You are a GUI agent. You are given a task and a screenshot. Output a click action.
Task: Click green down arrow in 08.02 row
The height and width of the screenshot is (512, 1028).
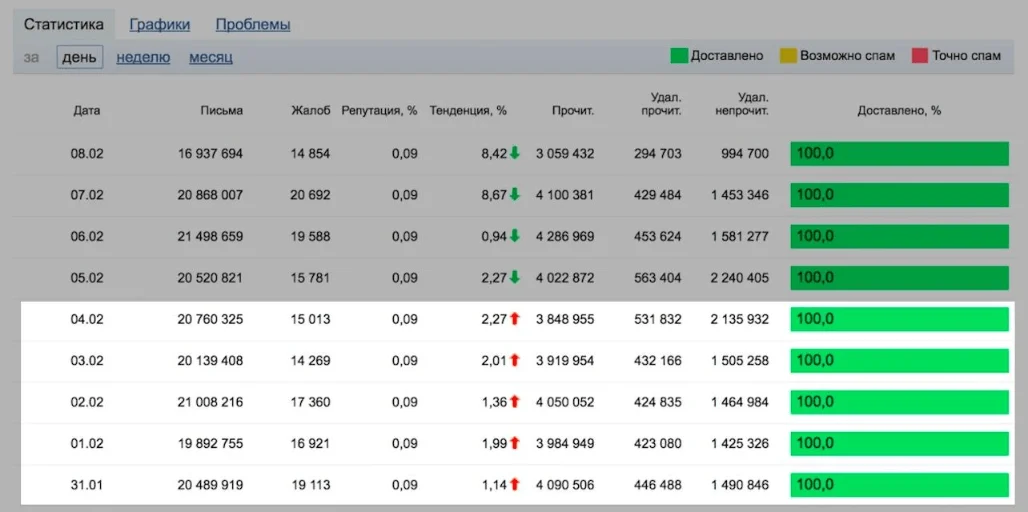pyautogui.click(x=515, y=154)
